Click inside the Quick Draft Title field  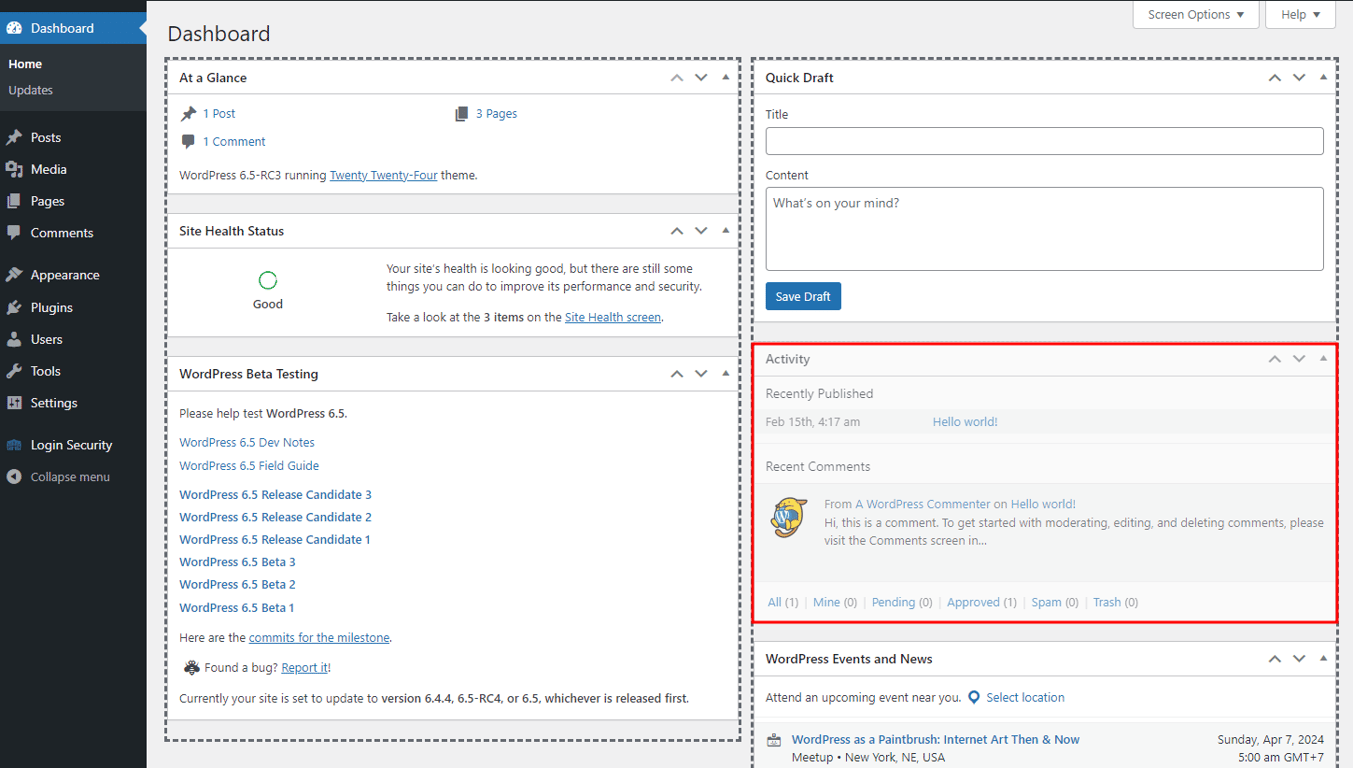pyautogui.click(x=1043, y=140)
